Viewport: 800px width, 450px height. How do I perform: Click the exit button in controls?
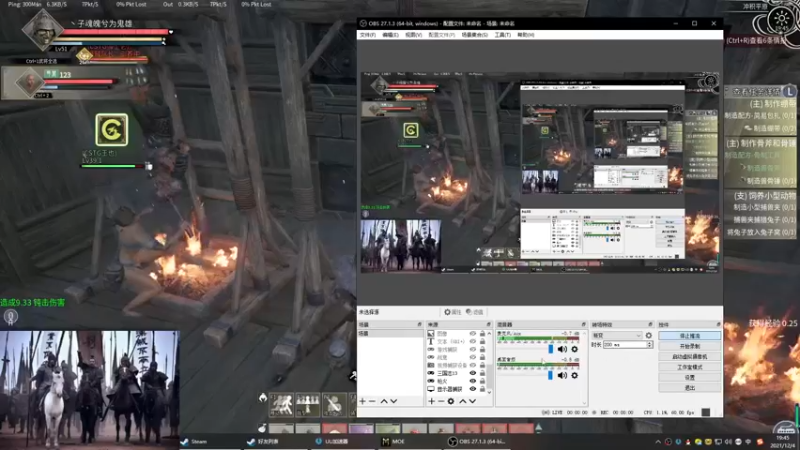689,388
